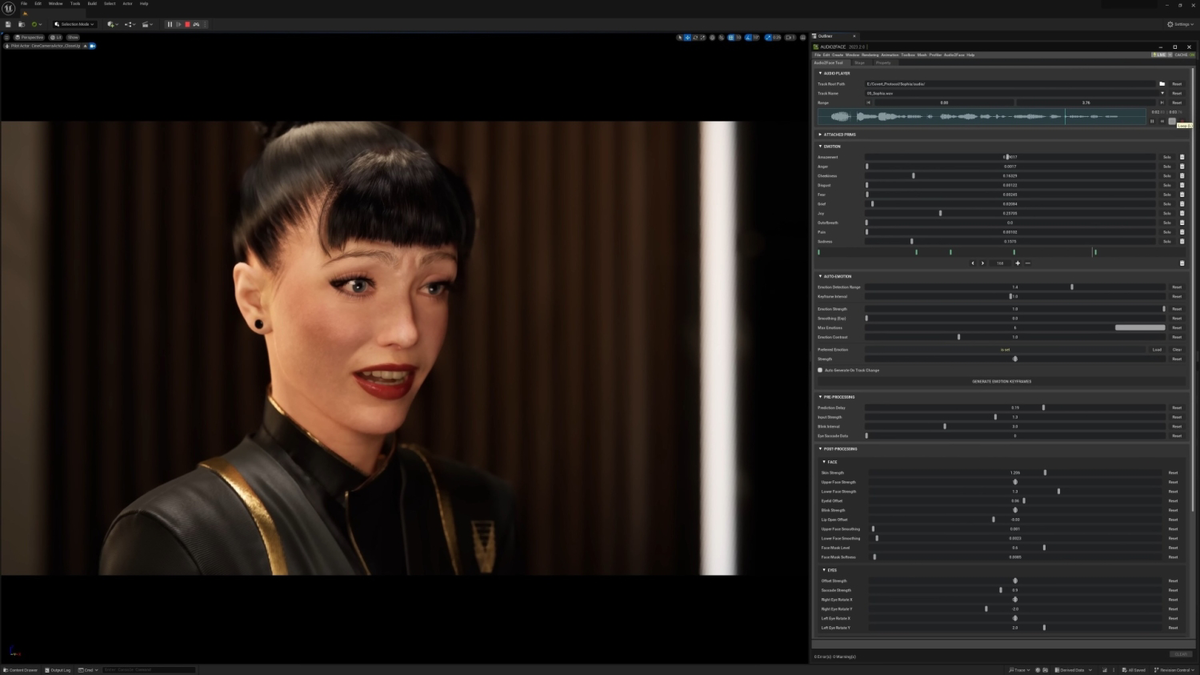The height and width of the screenshot is (675, 1200).
Task: Click Load beside Preferred Emotion
Action: click(1157, 349)
